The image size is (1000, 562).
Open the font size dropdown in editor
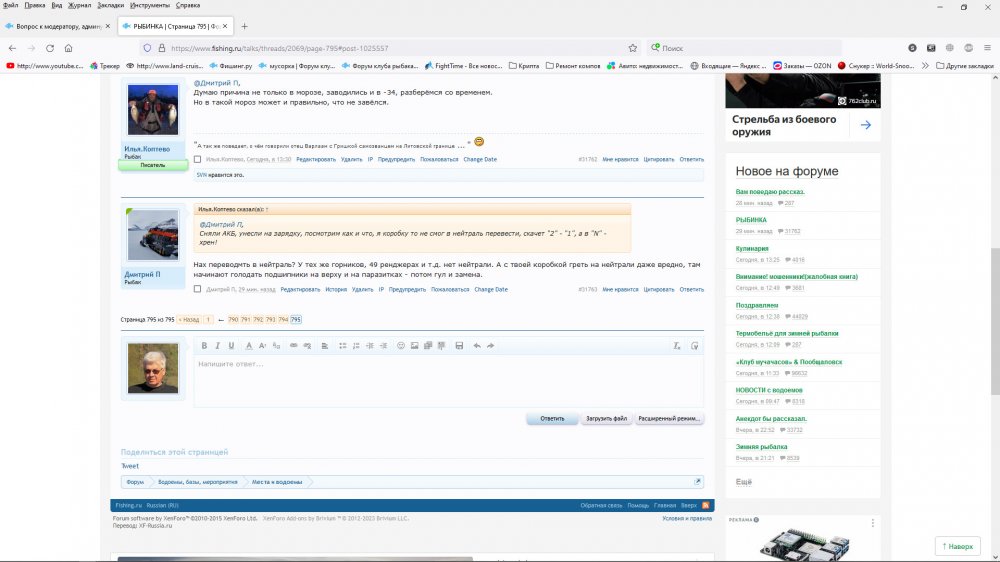[x=263, y=345]
